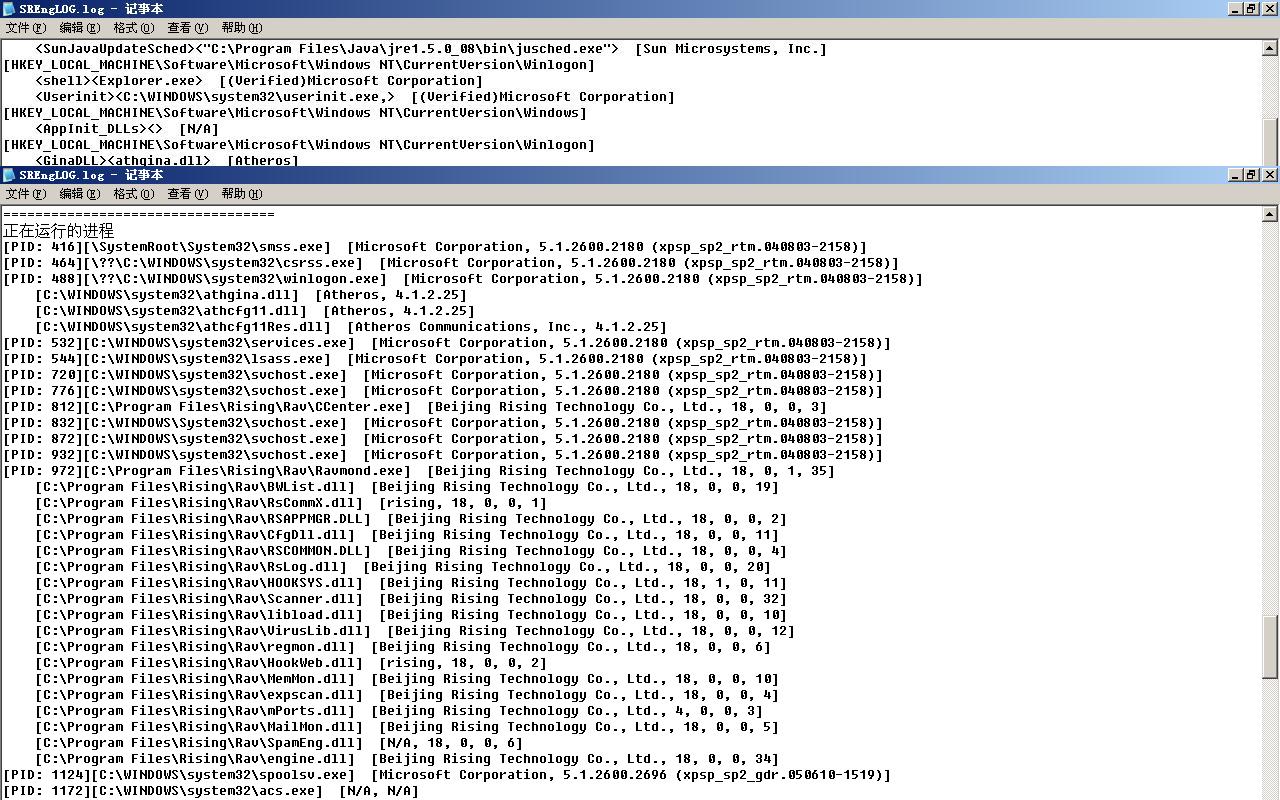Click the PID 544 lsass.exe line

435,359
